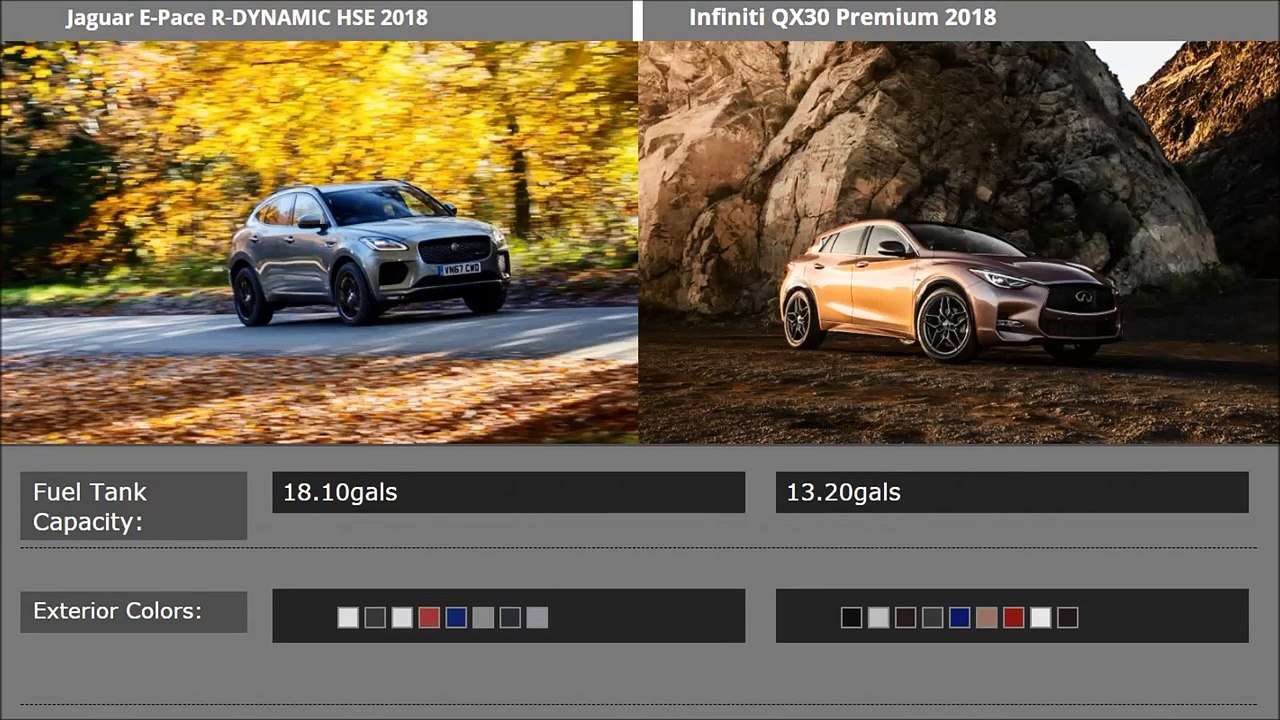Click the Fuel Tank Capacity label
The height and width of the screenshot is (720, 1280).
click(133, 506)
